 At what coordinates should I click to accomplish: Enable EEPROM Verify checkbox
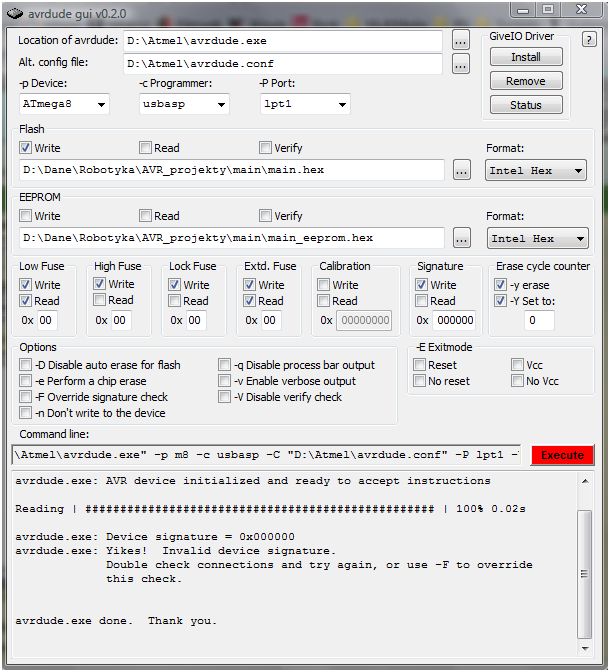(265, 216)
